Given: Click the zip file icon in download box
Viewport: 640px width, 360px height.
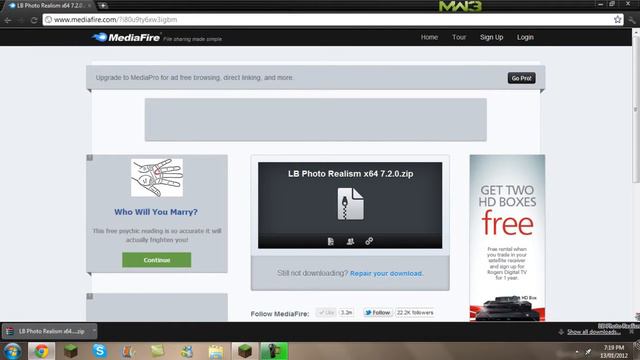Looking at the screenshot, I should 351,204.
